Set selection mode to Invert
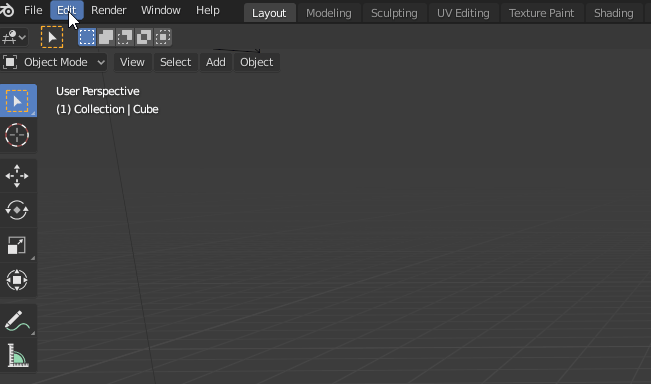Image resolution: width=651 pixels, height=384 pixels. [144, 37]
